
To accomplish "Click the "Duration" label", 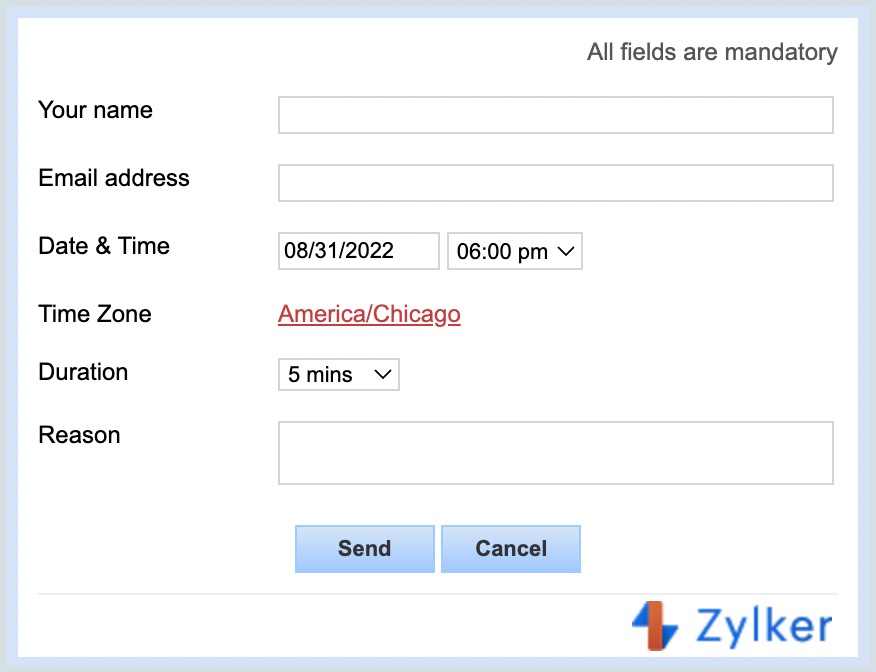I will (83, 372).
